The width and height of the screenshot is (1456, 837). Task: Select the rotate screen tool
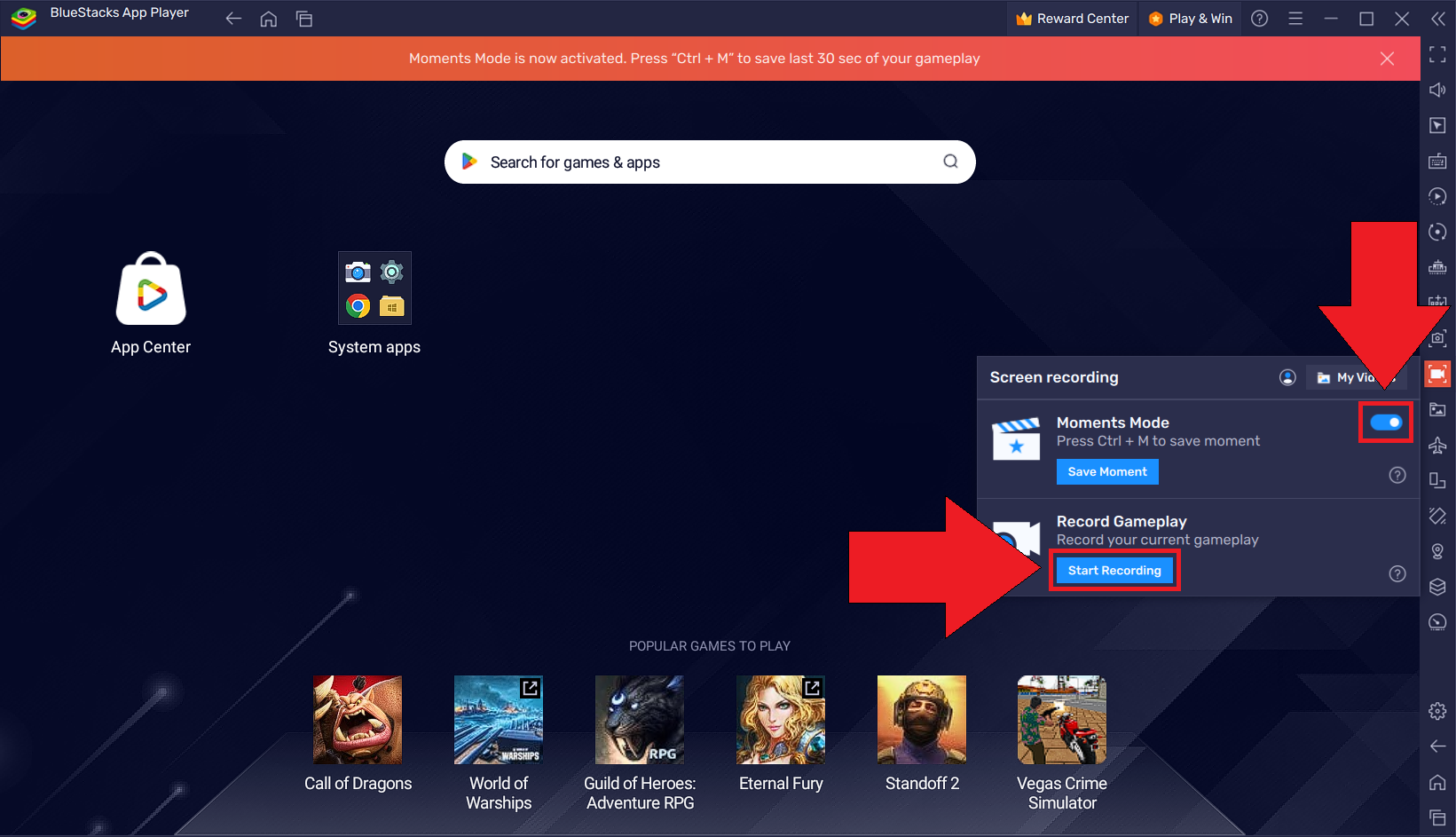coord(1437,232)
